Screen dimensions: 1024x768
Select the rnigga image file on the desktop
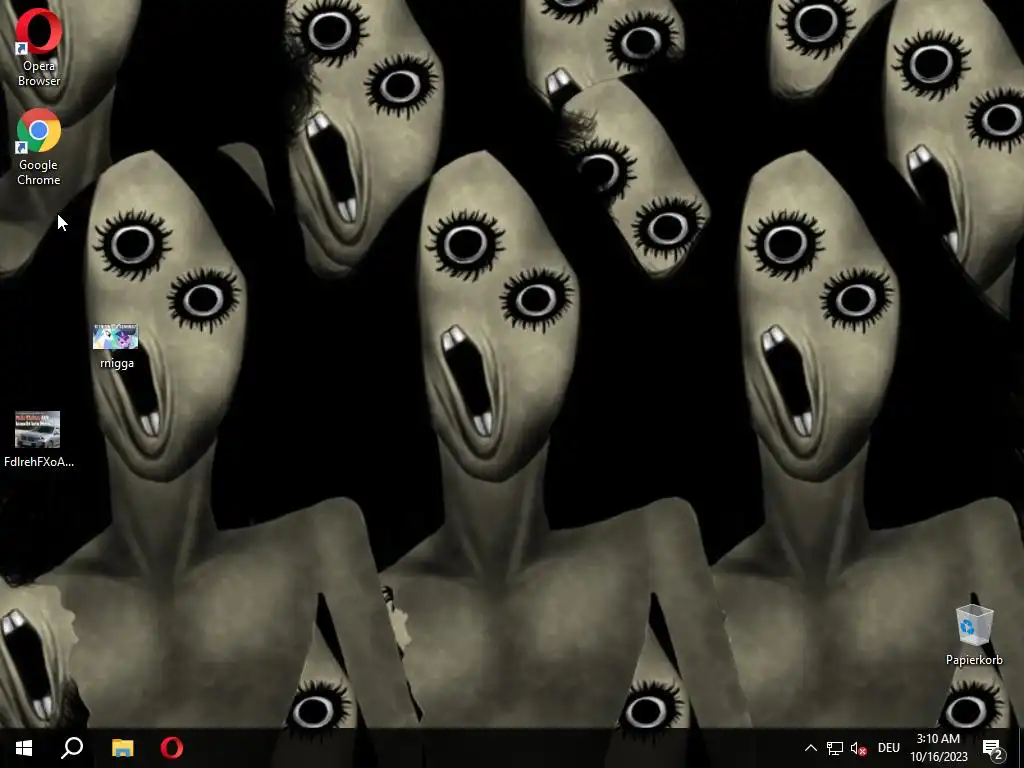pos(116,346)
